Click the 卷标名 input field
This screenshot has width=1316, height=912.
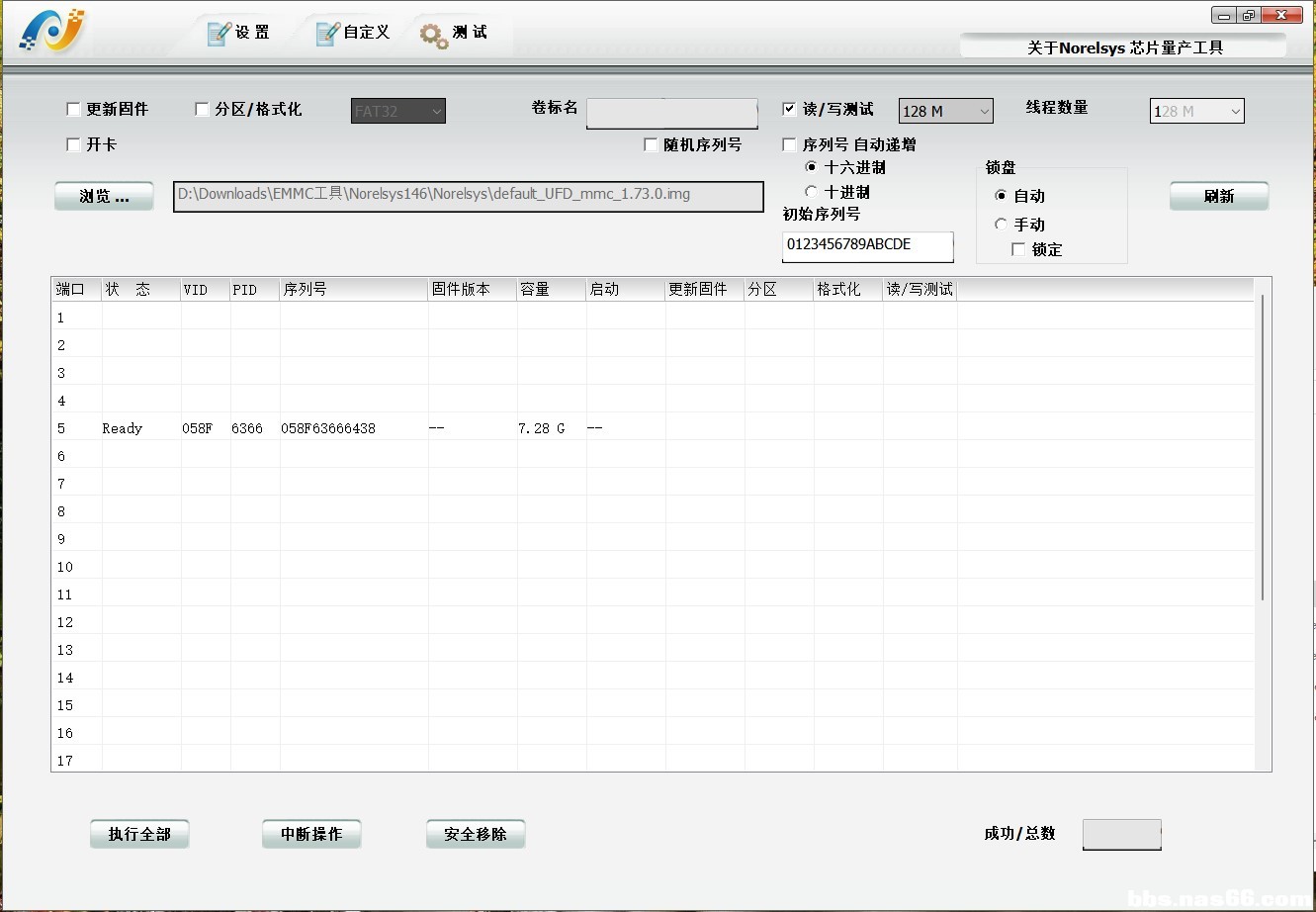click(x=672, y=113)
